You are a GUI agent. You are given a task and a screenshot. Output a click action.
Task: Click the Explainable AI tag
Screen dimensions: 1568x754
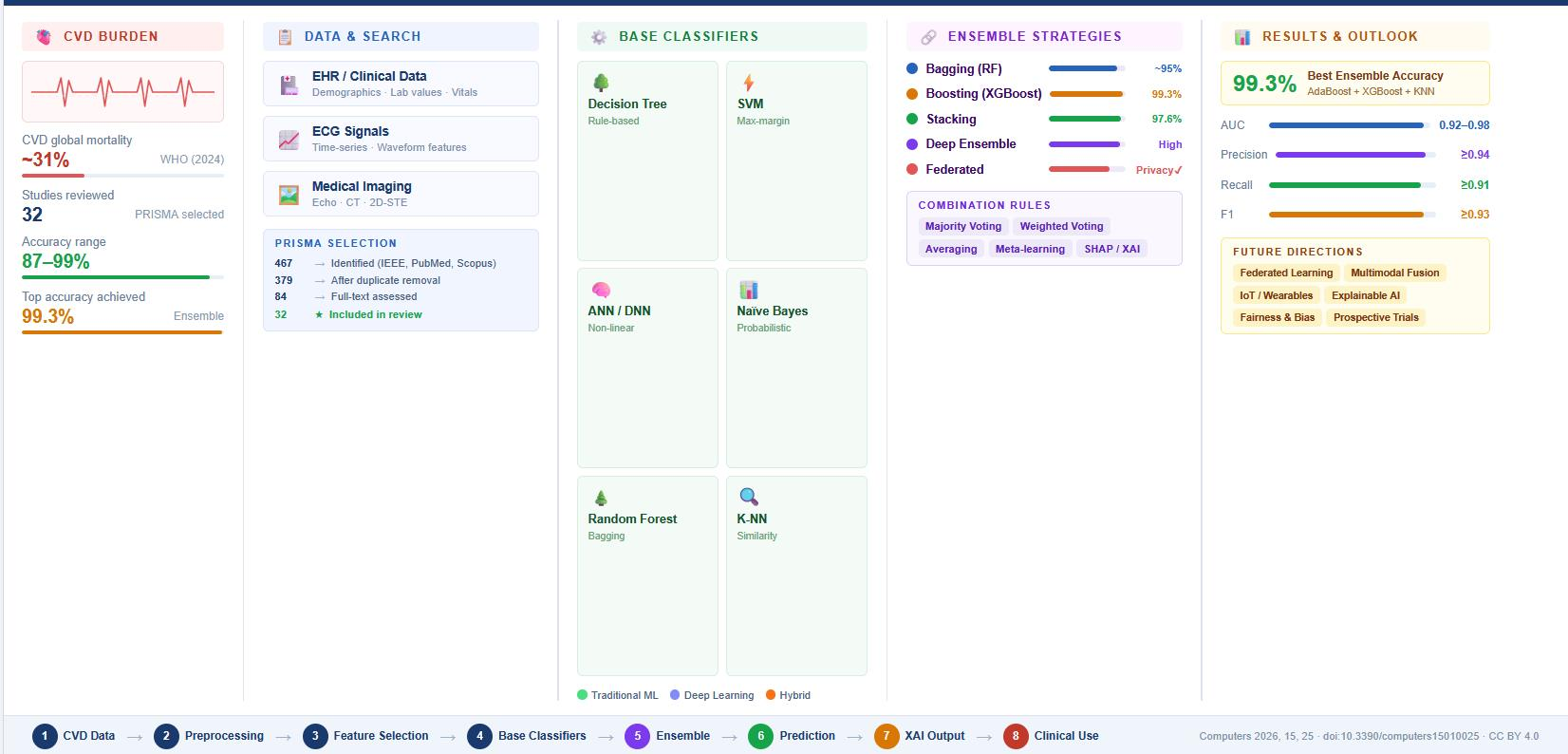click(x=1365, y=295)
